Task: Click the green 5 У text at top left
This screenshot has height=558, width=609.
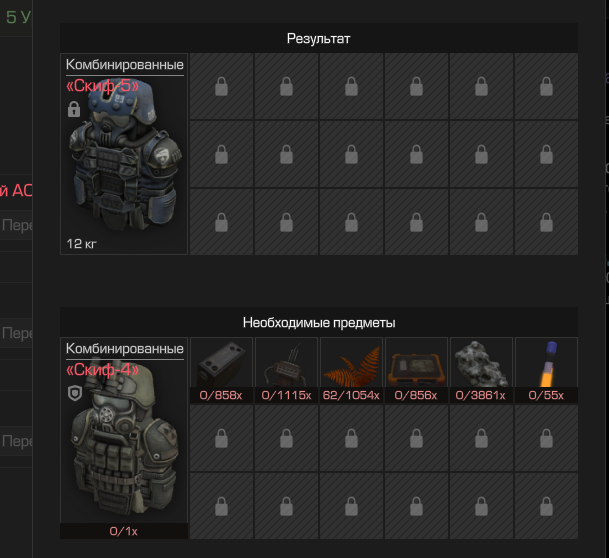Action: coord(18,17)
